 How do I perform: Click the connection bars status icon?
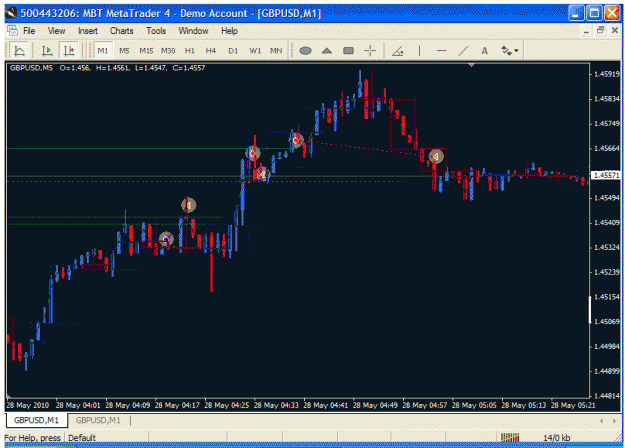pos(510,438)
